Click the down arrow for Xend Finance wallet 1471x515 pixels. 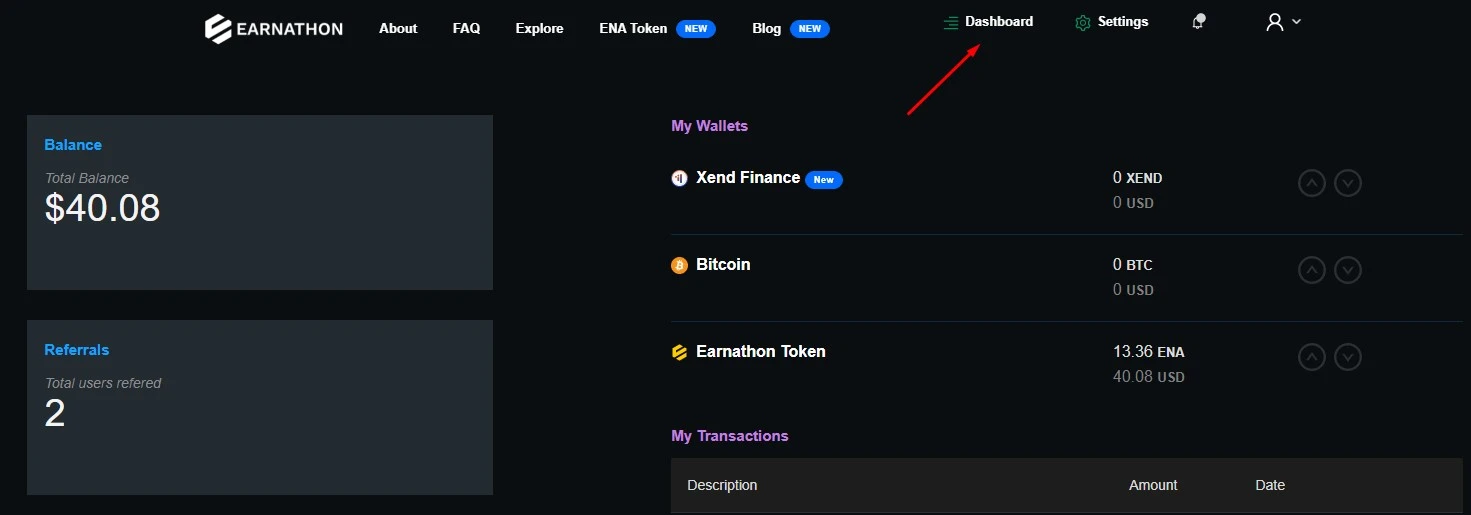point(1348,183)
